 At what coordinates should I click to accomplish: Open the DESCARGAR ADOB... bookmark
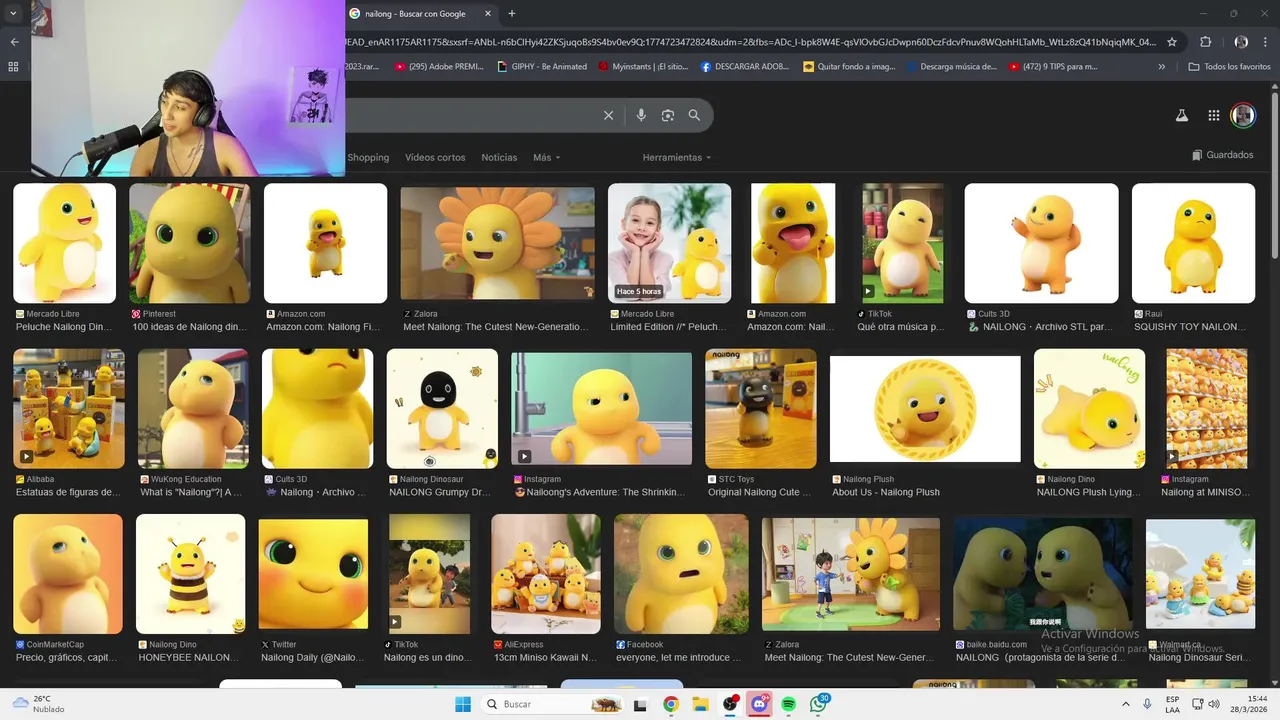745,67
